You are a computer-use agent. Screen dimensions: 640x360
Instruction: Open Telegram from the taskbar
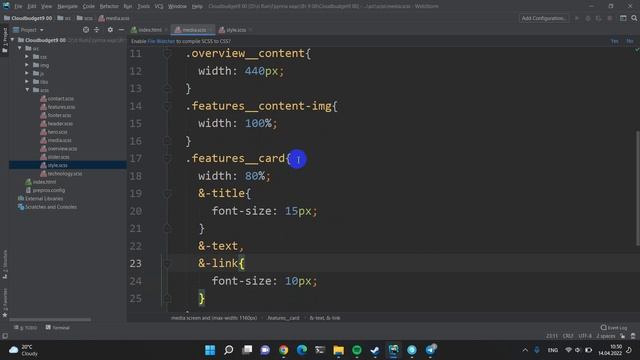point(430,350)
